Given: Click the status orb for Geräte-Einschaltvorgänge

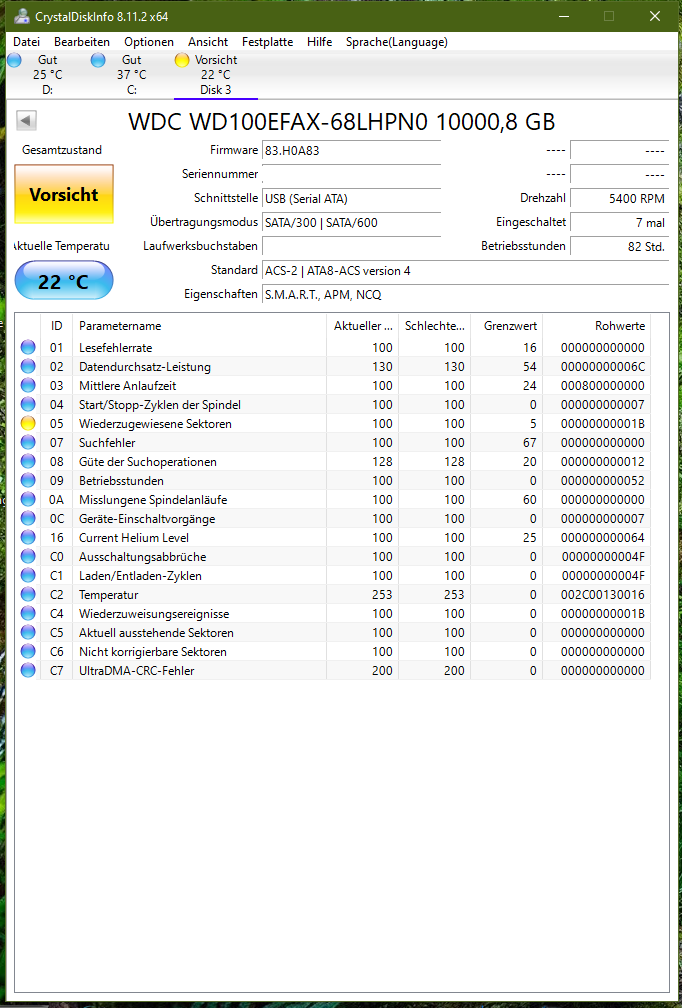Looking at the screenshot, I should point(28,518).
